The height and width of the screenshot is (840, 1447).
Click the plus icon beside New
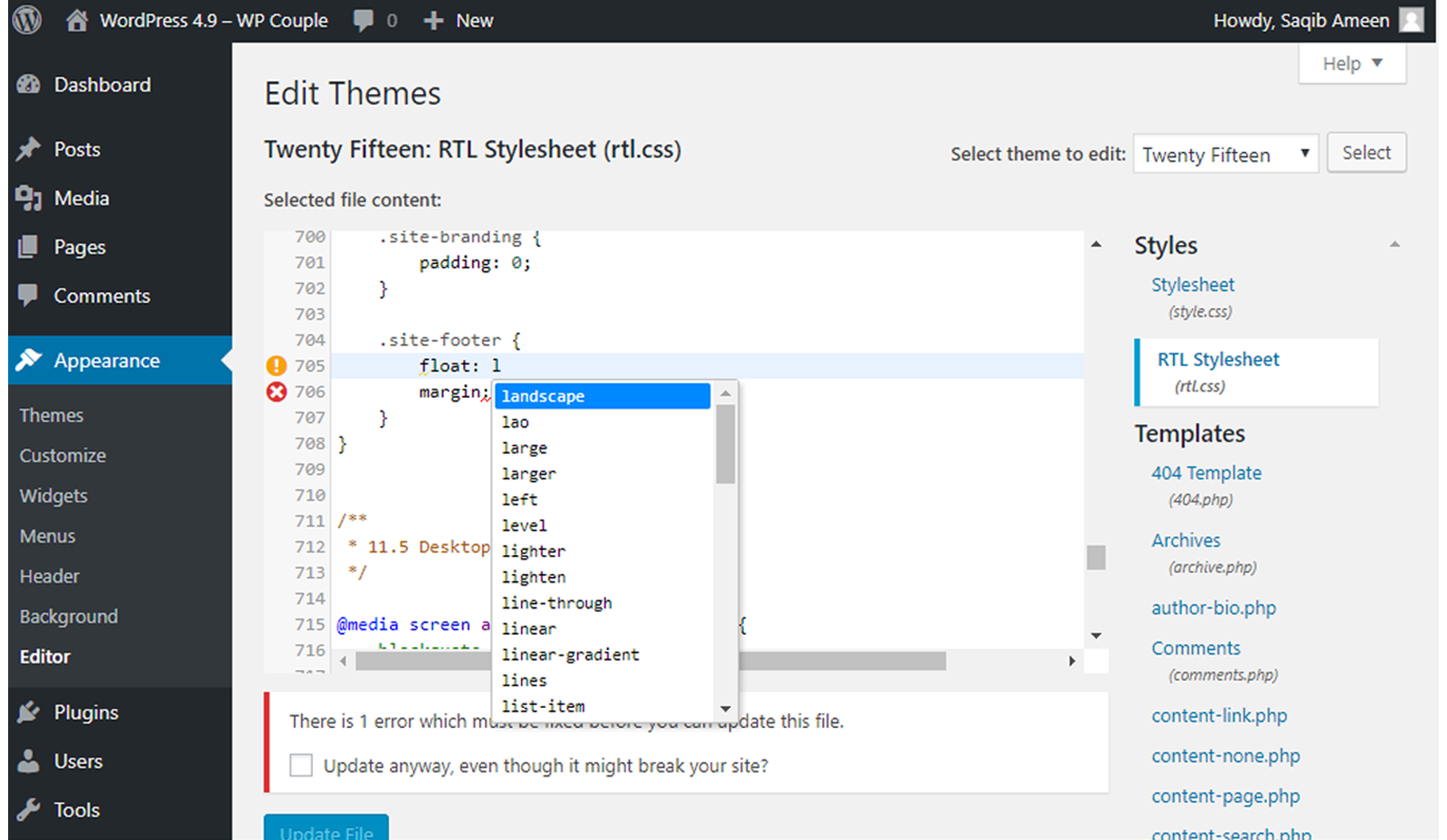(433, 21)
